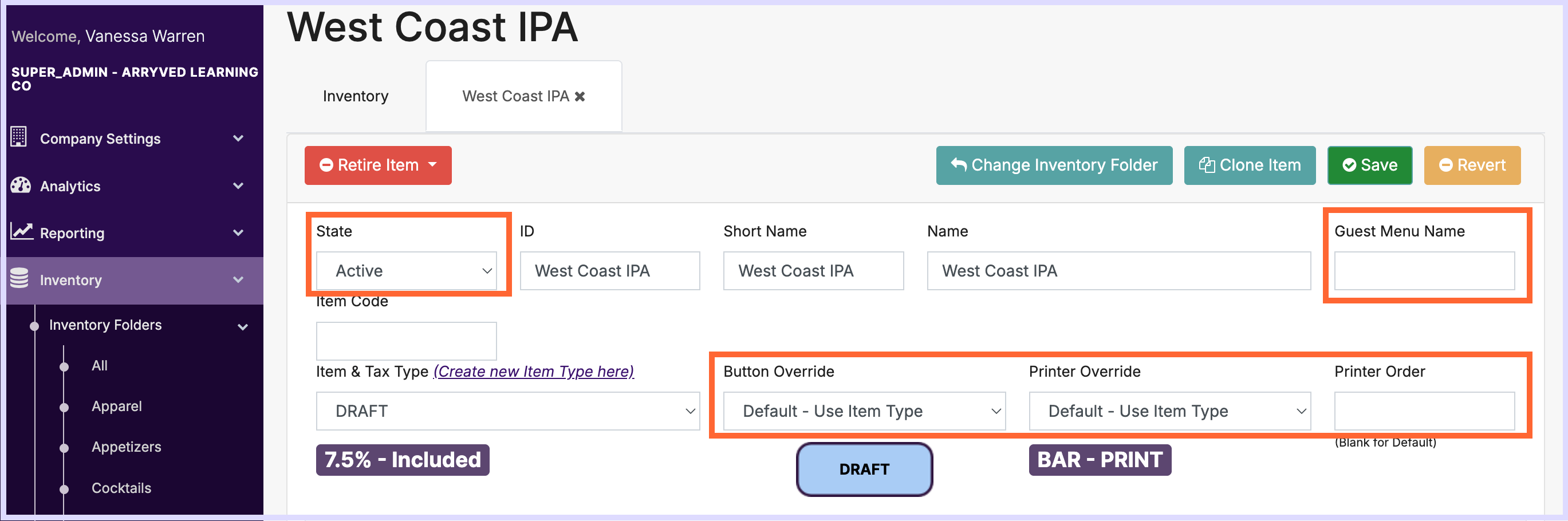Viewport: 1568px width, 521px height.
Task: Click the BAR - PRINT printer badge
Action: point(1100,460)
